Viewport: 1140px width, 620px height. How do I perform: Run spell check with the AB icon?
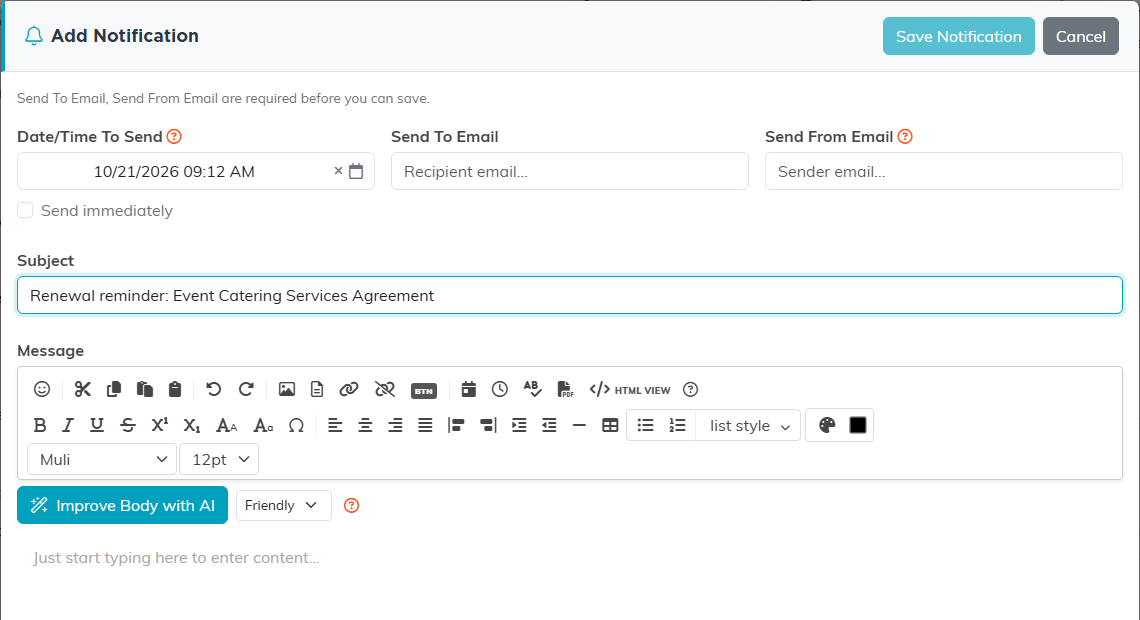532,390
